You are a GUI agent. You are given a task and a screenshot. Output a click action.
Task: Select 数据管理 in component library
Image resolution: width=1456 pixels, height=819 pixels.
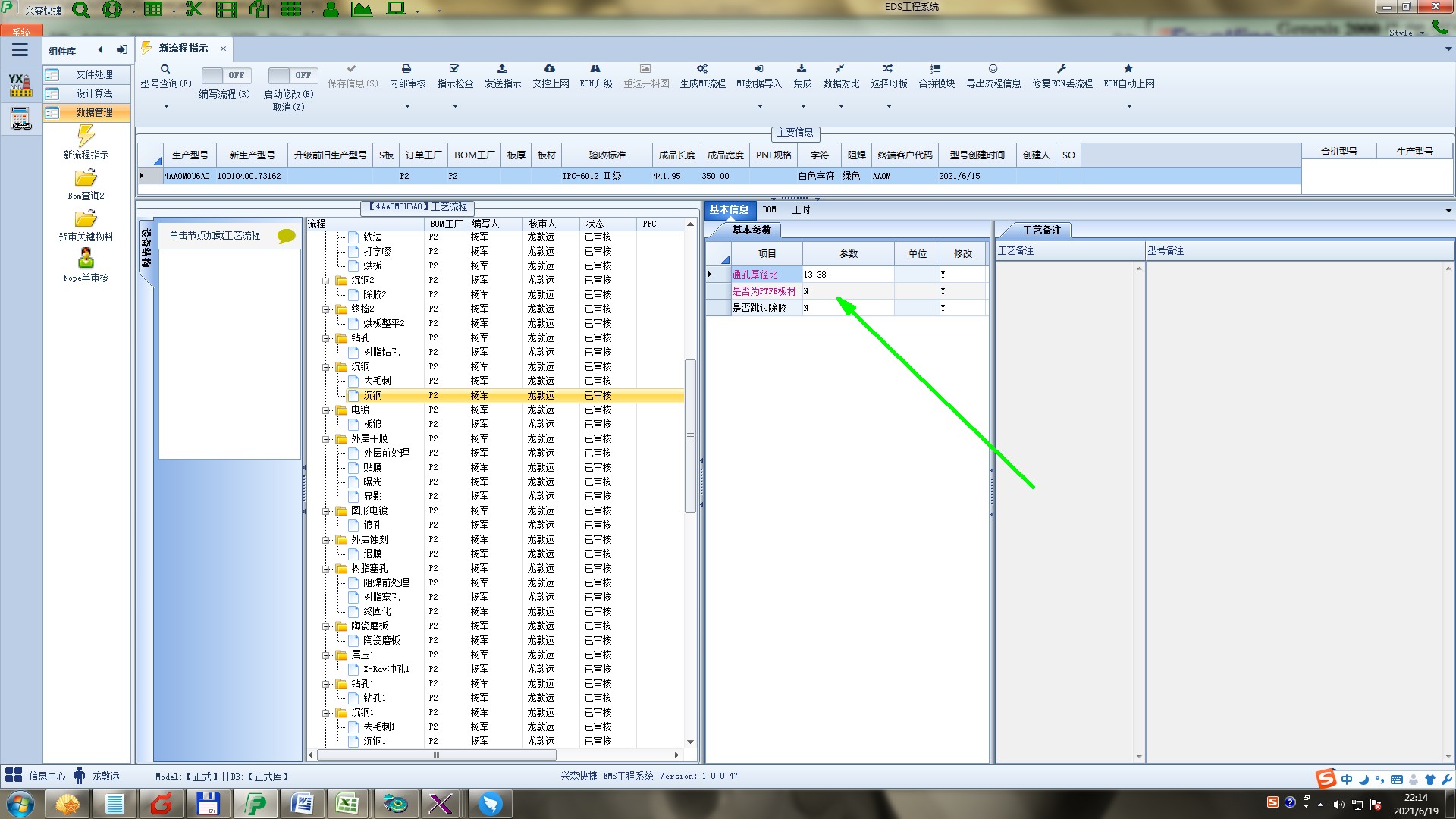point(93,112)
